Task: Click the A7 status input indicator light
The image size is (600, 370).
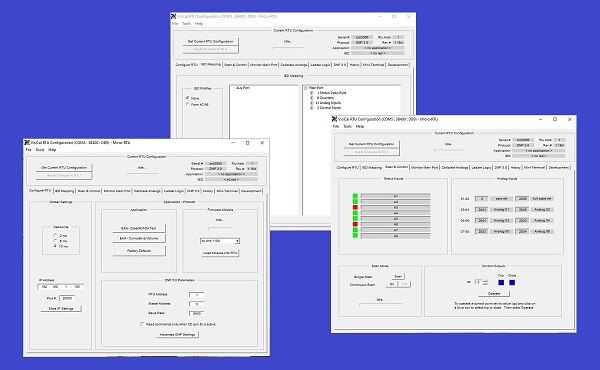Action: tap(355, 230)
